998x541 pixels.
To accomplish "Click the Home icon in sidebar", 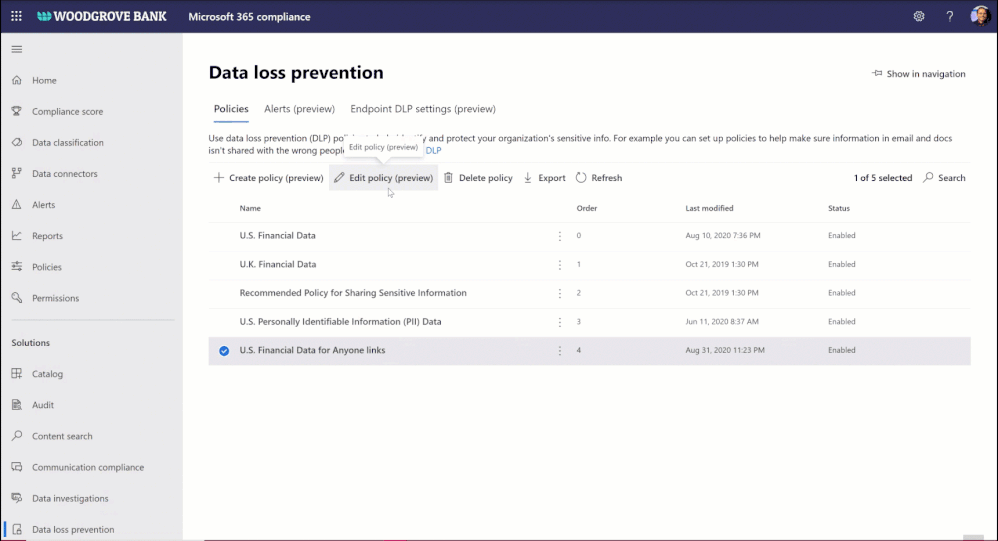I will [x=17, y=80].
